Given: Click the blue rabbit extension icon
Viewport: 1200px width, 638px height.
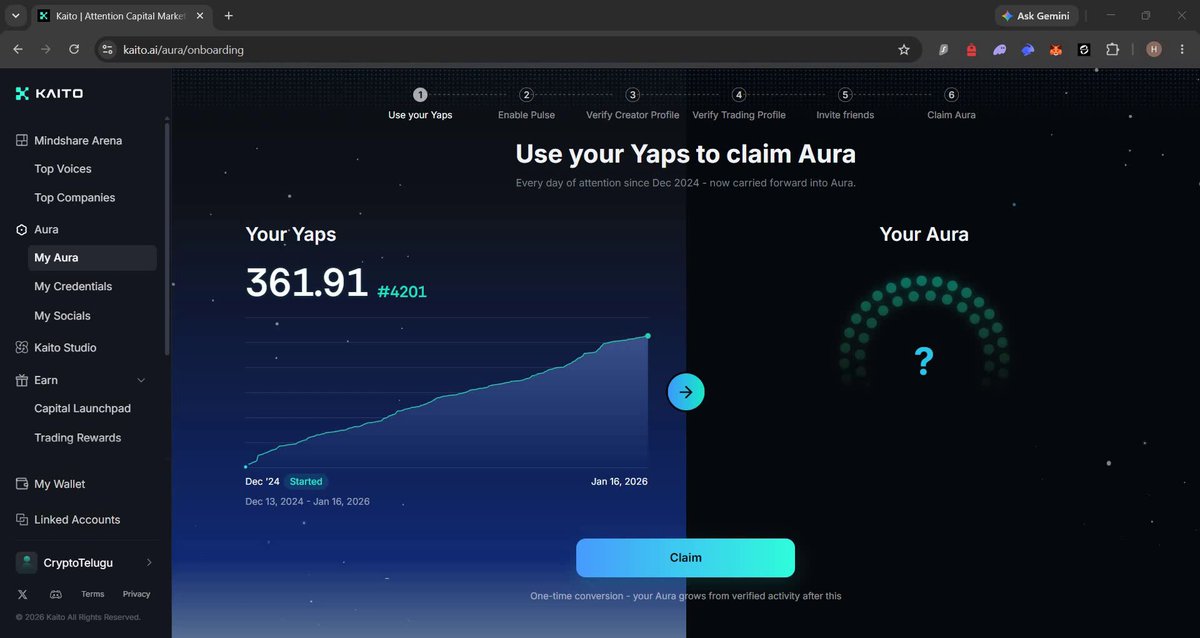Looking at the screenshot, I should coord(1027,49).
